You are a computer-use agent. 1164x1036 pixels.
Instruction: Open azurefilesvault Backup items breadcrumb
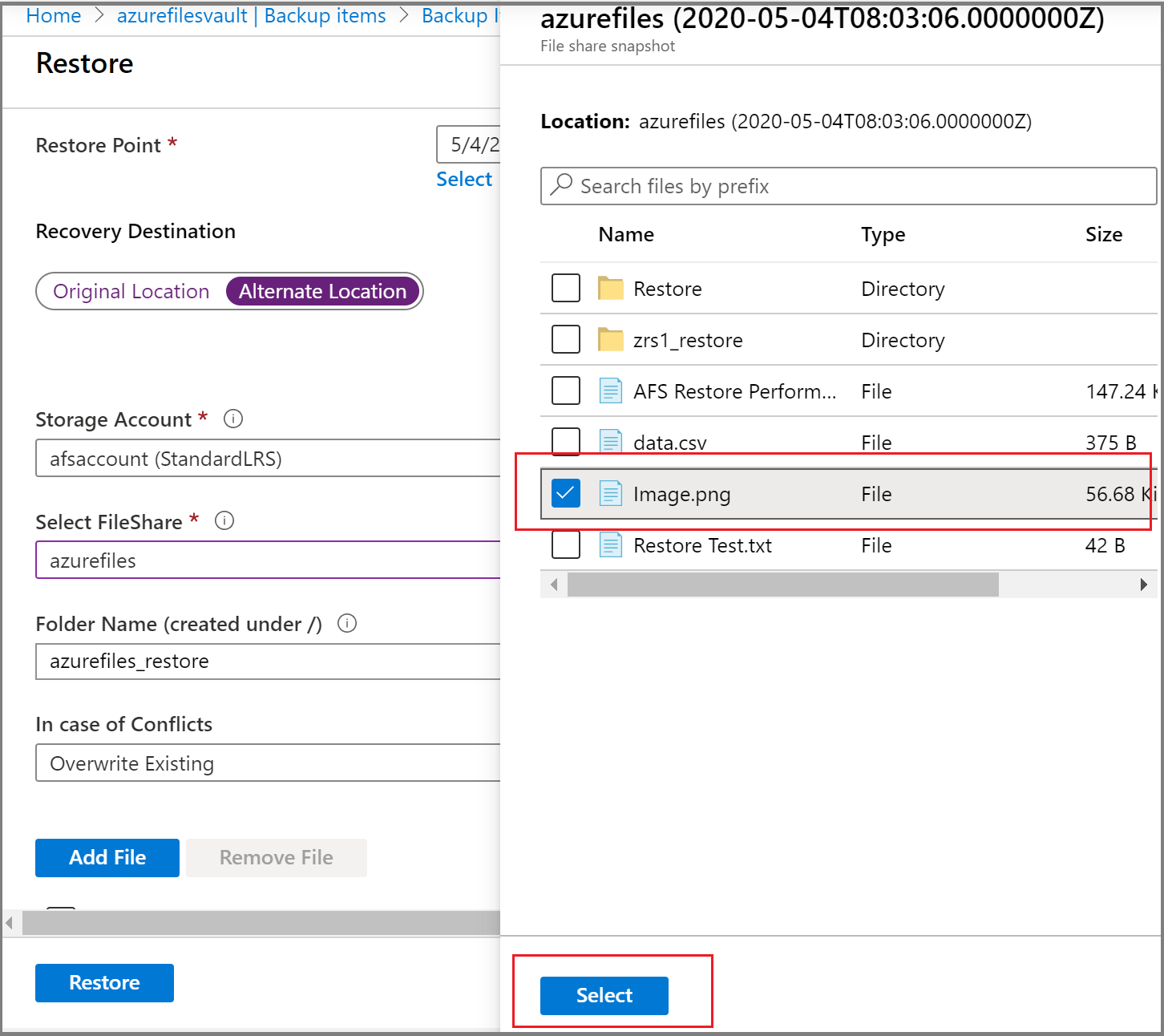pyautogui.click(x=251, y=15)
